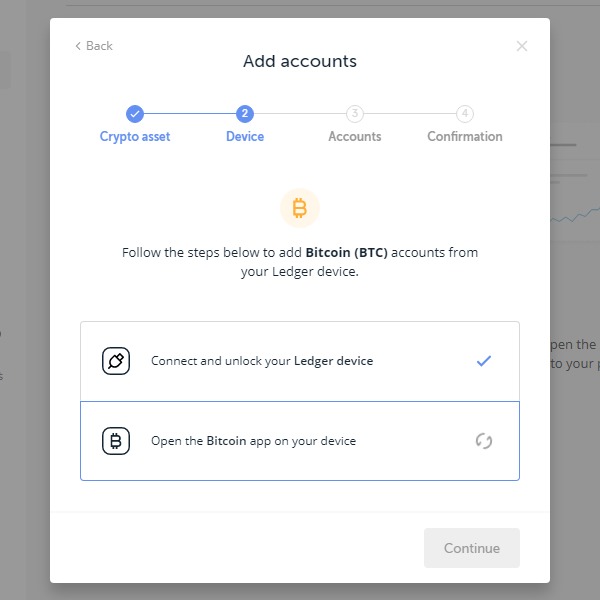
Task: Select the Accounts step label
Action: 355,137
